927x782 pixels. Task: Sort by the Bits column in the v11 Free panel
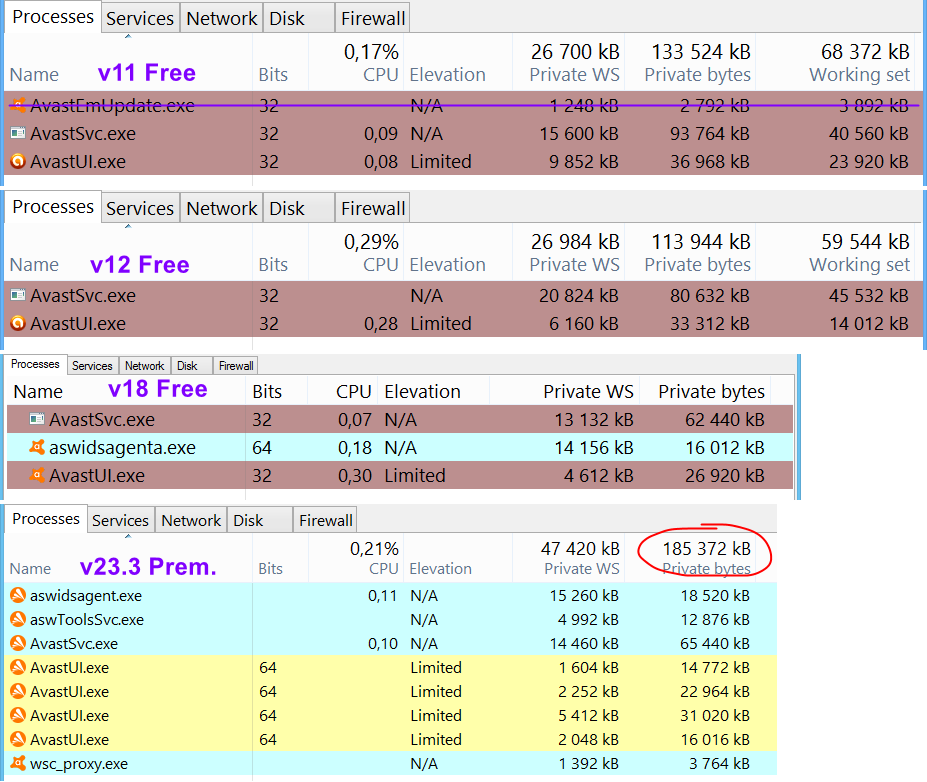coord(280,62)
